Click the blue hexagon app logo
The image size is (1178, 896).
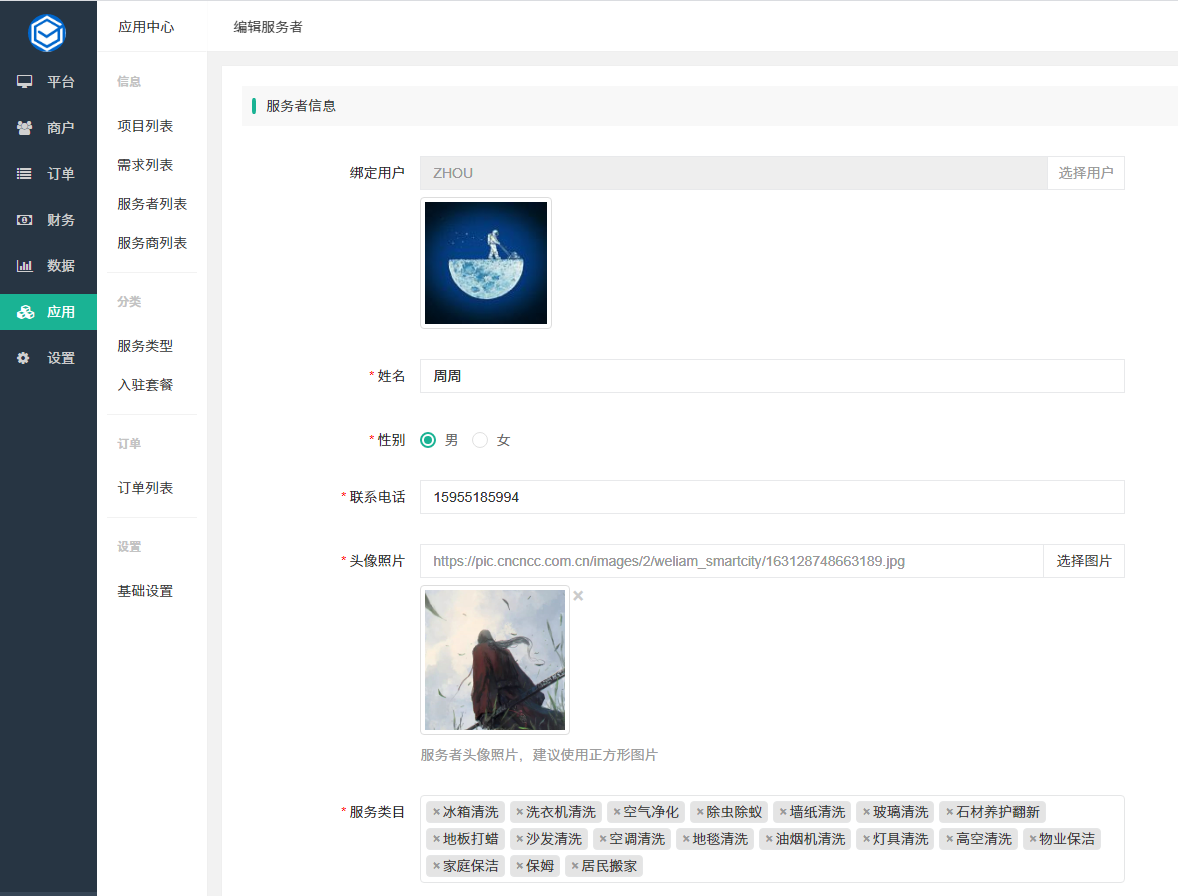tap(47, 33)
